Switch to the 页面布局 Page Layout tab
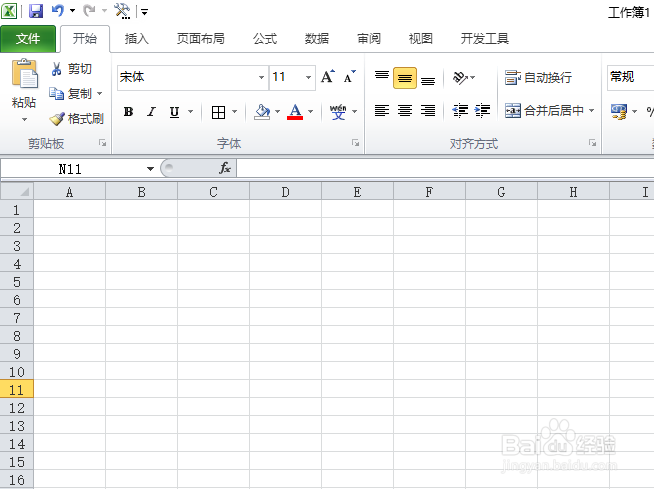654x489 pixels. click(x=201, y=39)
